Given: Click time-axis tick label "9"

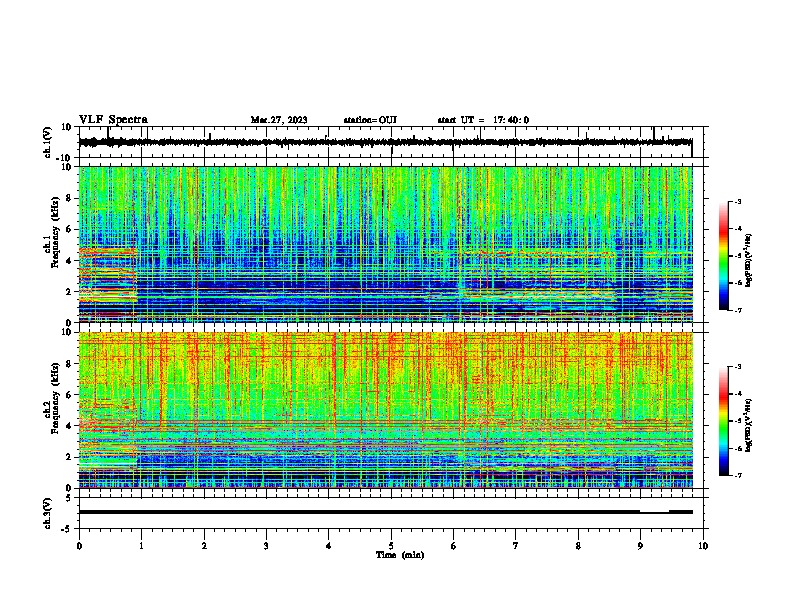Looking at the screenshot, I should click(640, 546).
